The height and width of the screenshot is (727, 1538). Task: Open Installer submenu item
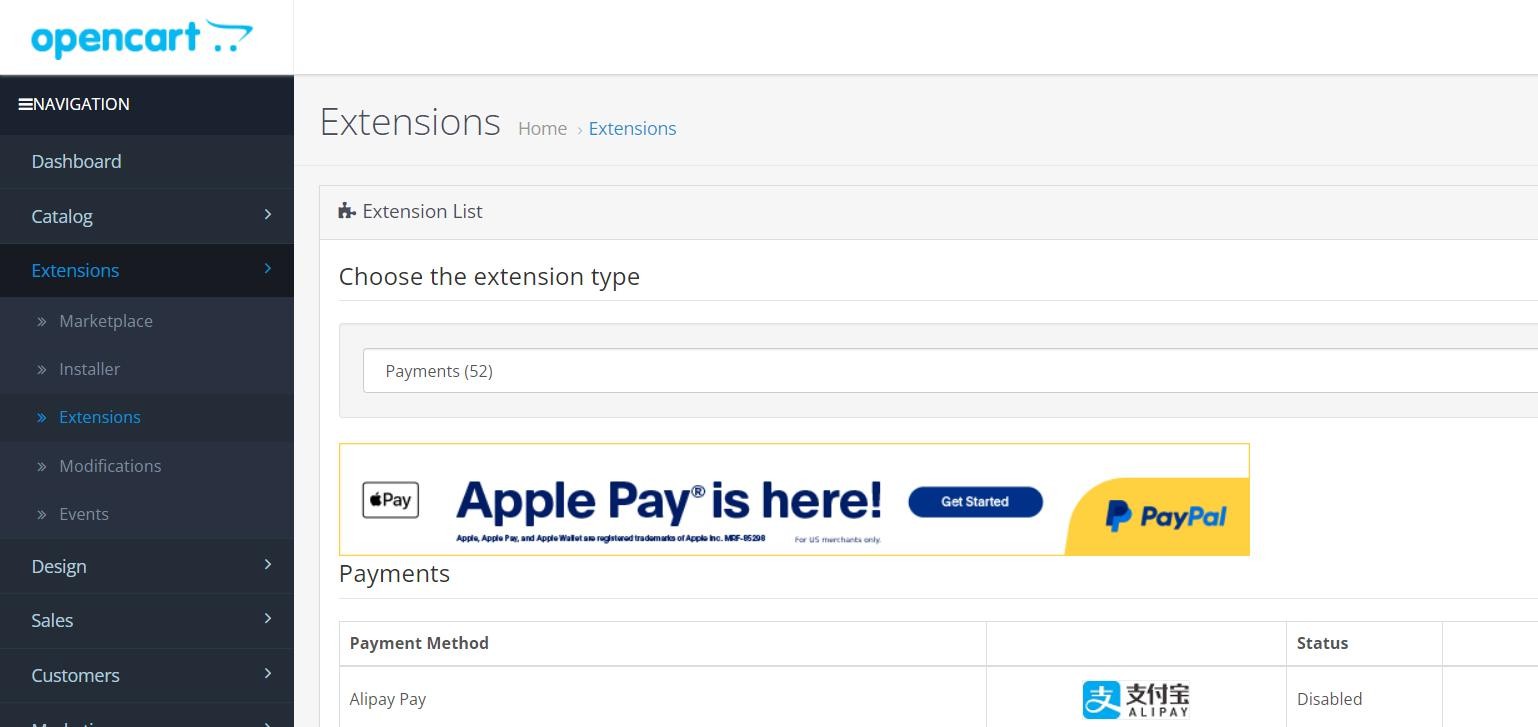[89, 369]
